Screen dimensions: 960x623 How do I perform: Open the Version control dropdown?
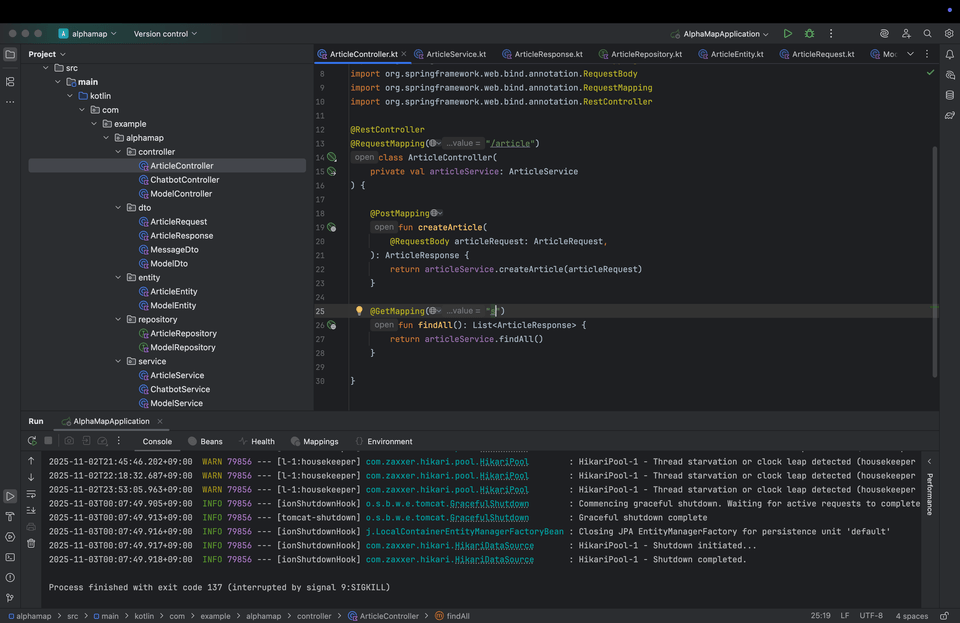[165, 34]
